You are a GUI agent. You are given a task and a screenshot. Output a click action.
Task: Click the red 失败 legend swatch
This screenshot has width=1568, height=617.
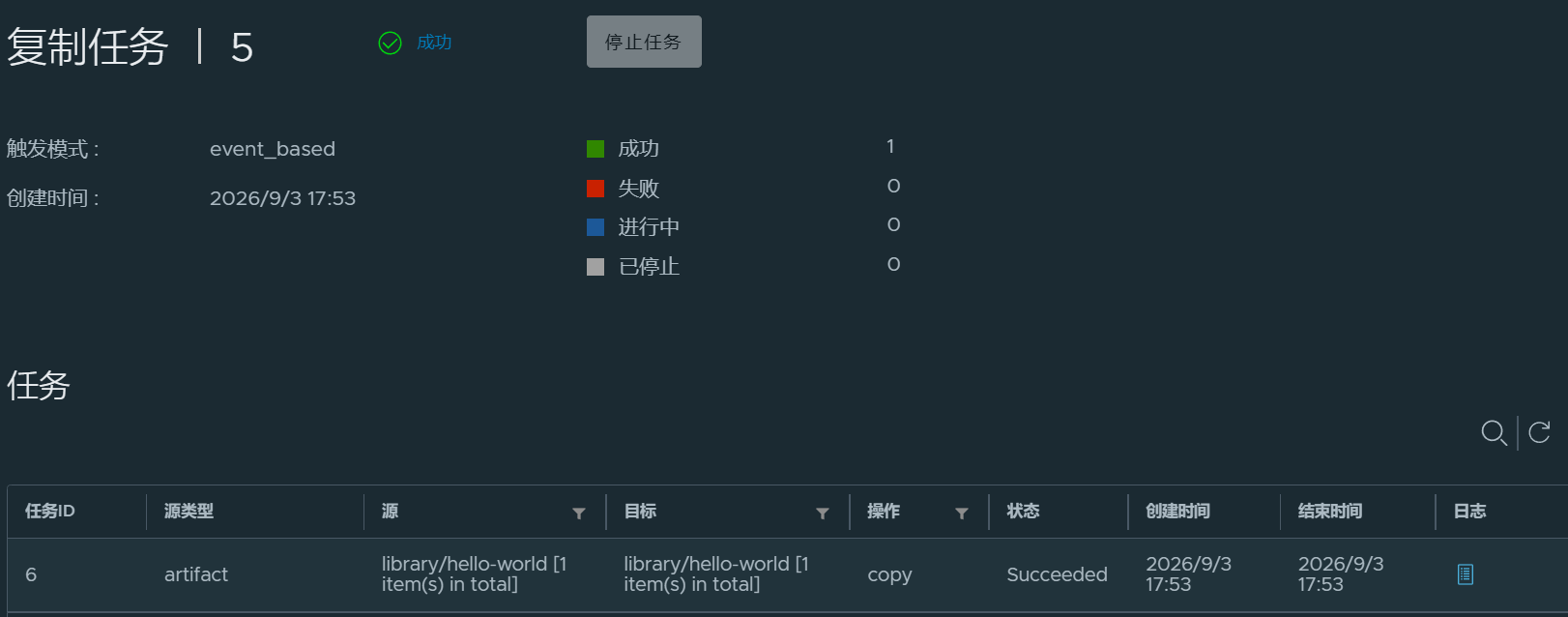[x=595, y=188]
